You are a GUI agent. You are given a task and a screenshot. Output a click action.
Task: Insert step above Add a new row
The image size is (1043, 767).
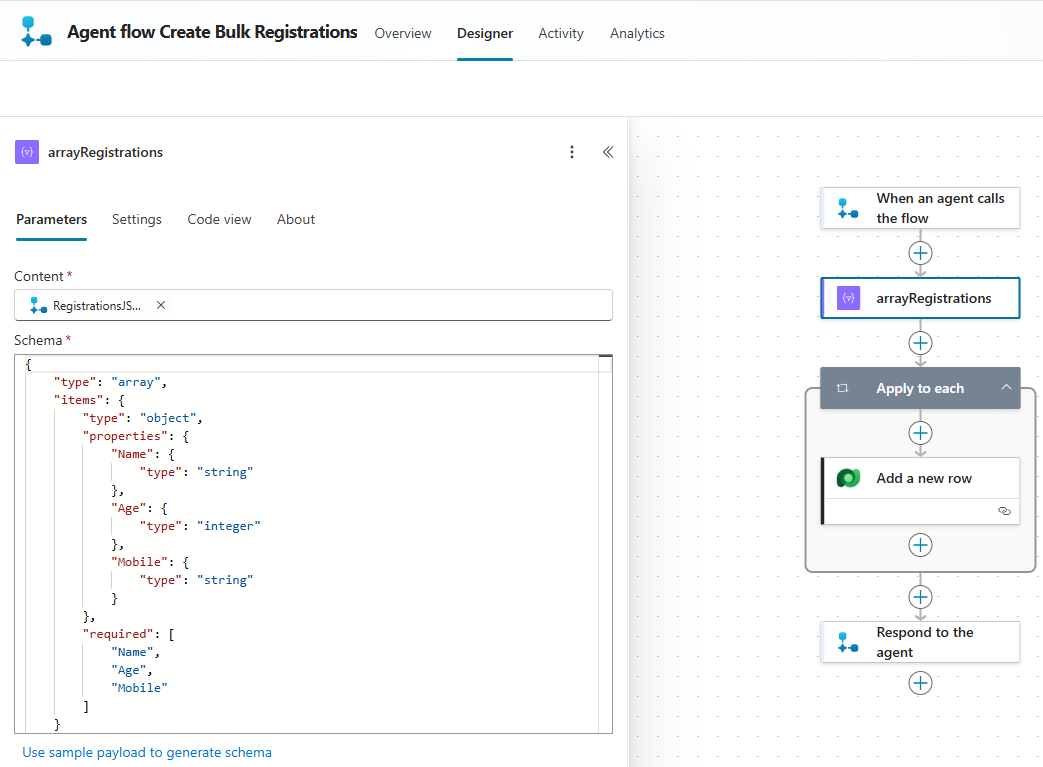coord(920,433)
